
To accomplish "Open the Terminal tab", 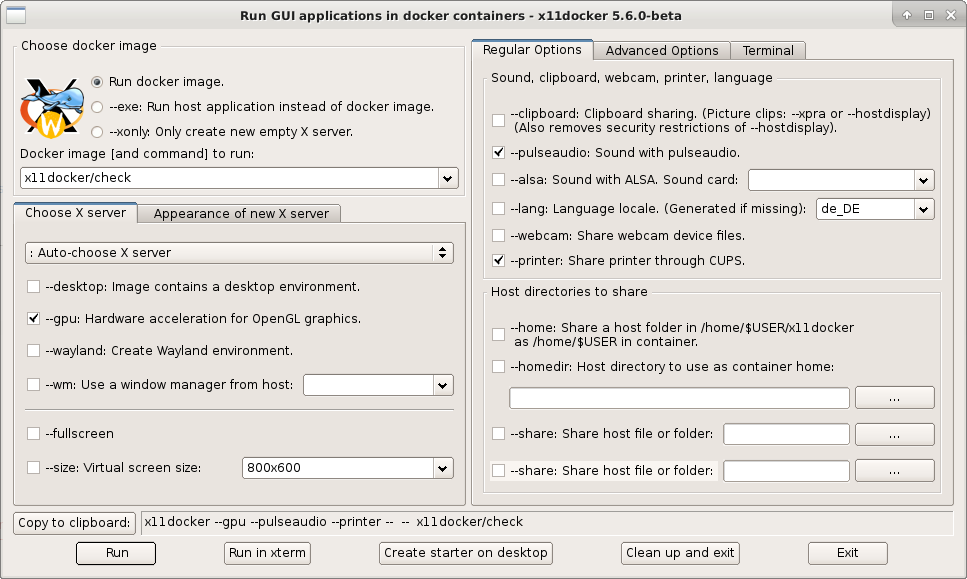I will tap(768, 51).
